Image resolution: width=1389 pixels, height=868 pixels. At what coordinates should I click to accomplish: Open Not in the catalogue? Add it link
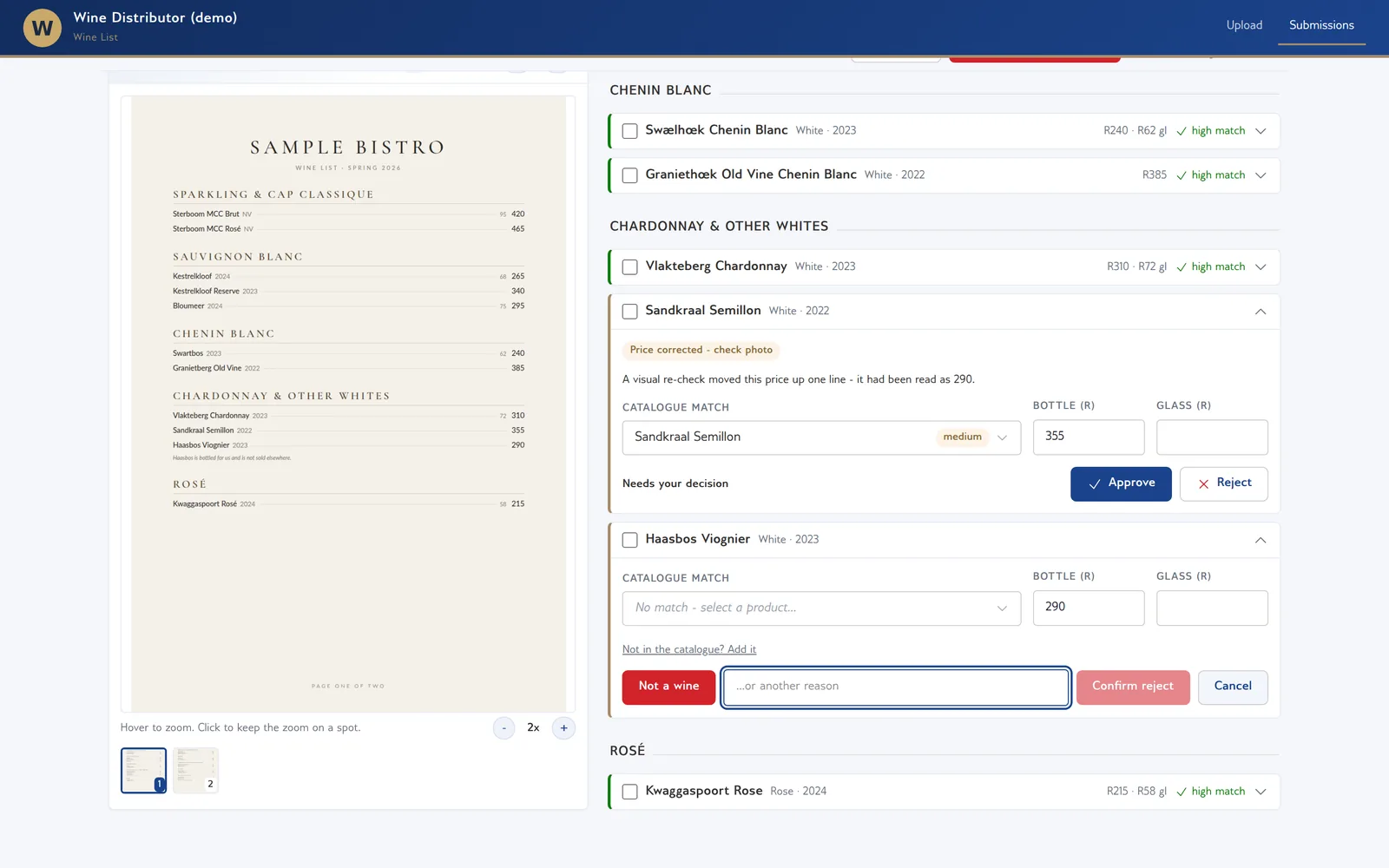[689, 649]
